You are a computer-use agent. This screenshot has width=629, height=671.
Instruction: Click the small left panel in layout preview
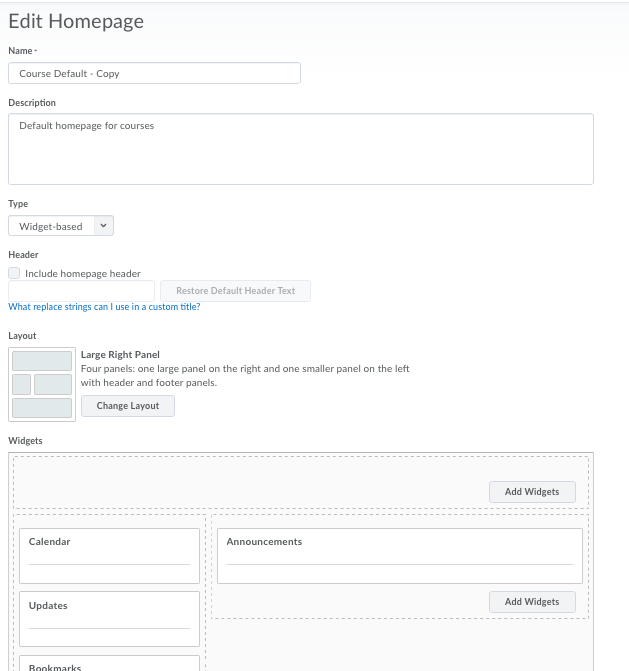[21, 384]
